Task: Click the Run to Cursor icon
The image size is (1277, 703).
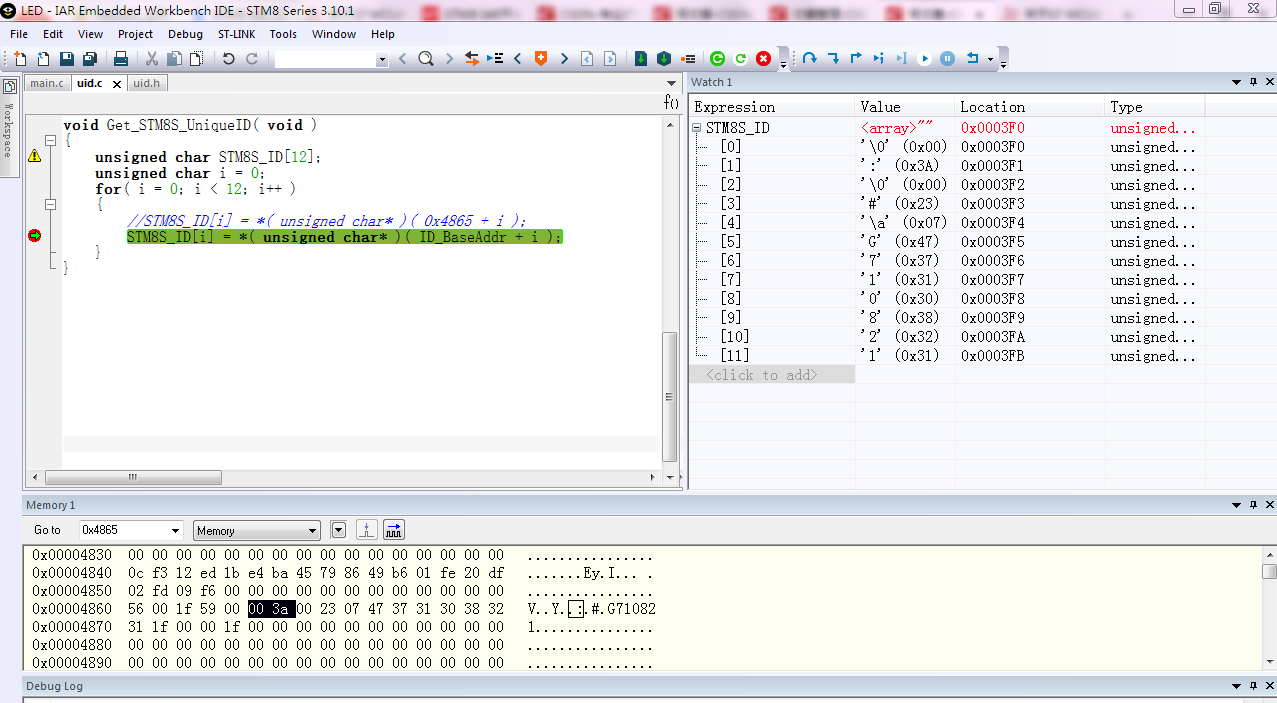Action: [902, 59]
